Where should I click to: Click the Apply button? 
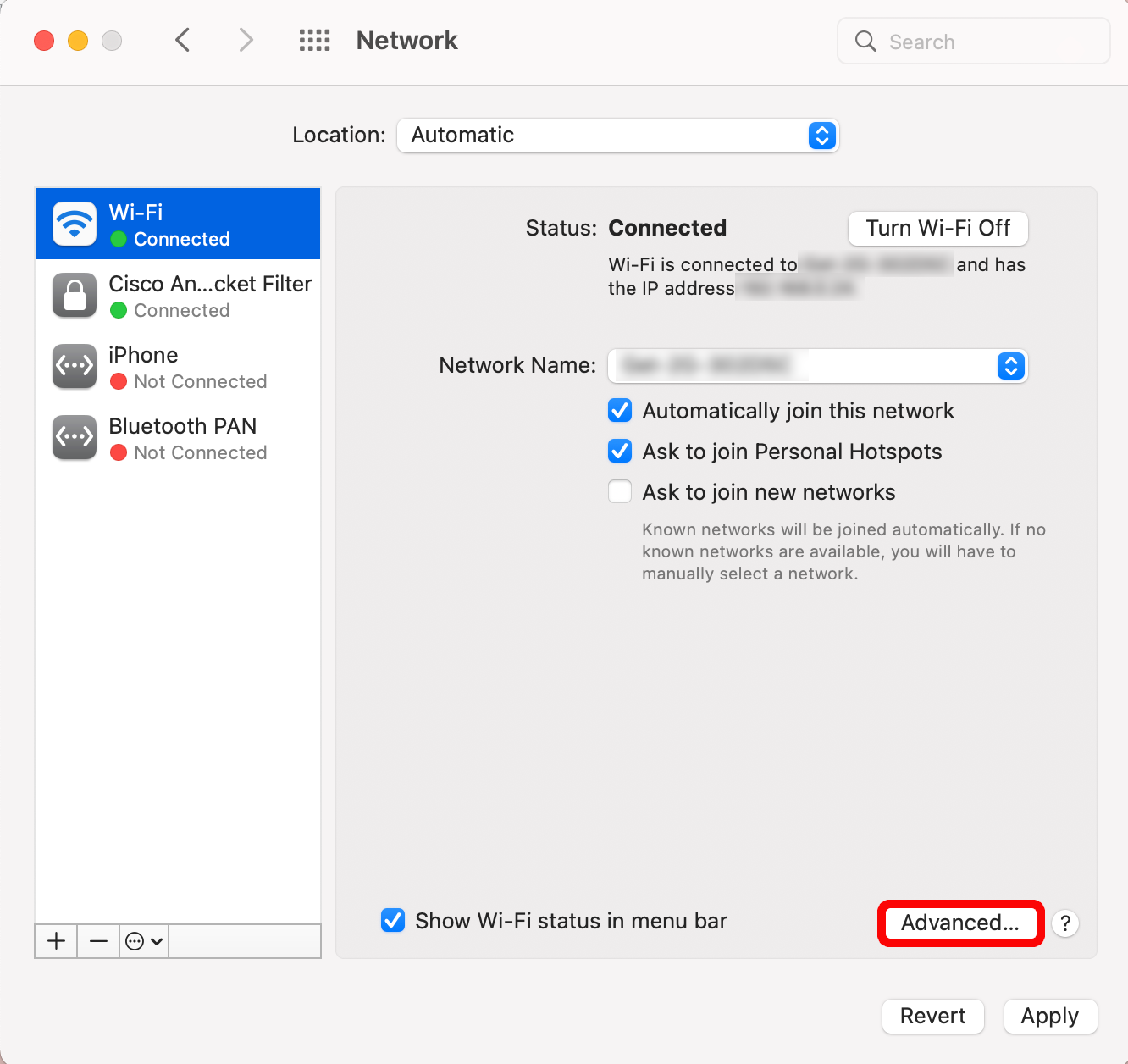[x=1050, y=1016]
